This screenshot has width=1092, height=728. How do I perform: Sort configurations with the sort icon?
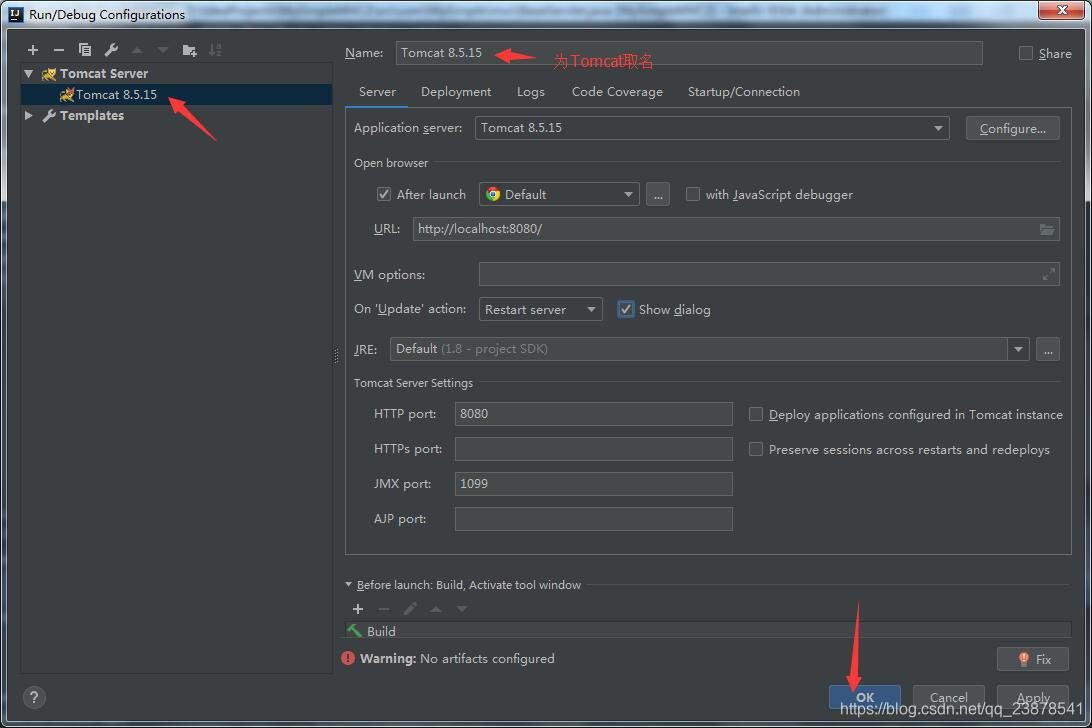point(215,50)
